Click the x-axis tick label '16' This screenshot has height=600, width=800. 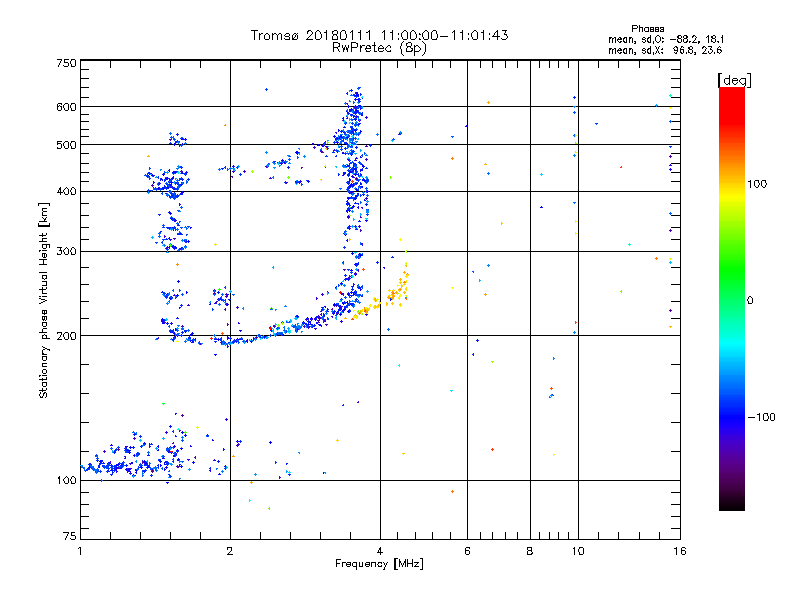tap(680, 551)
